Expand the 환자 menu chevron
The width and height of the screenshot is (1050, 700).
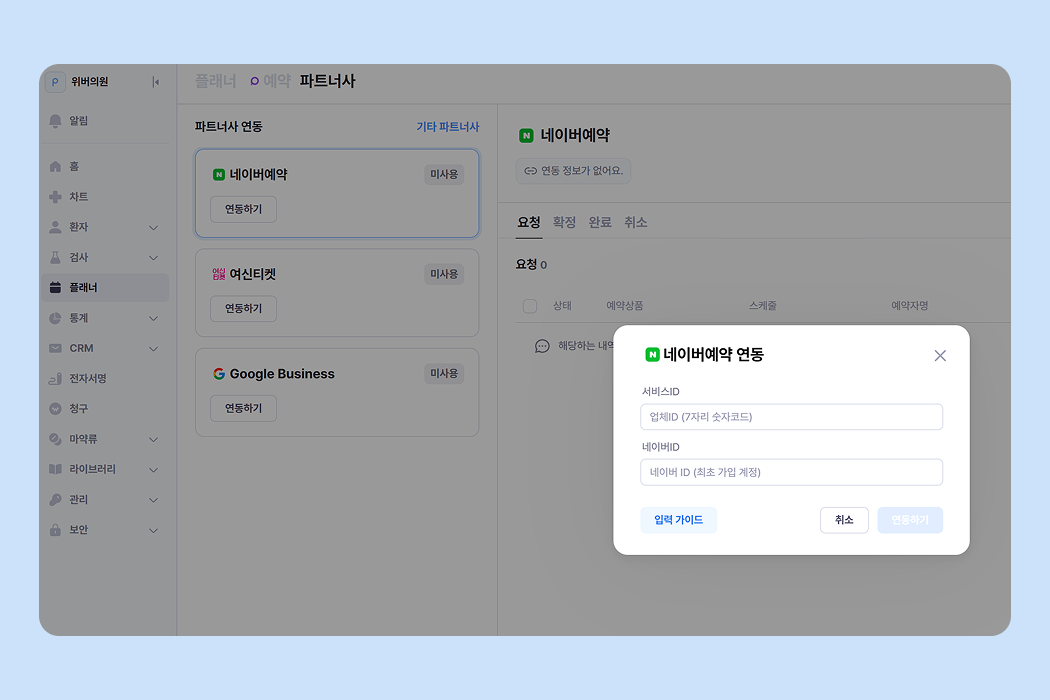point(153,228)
